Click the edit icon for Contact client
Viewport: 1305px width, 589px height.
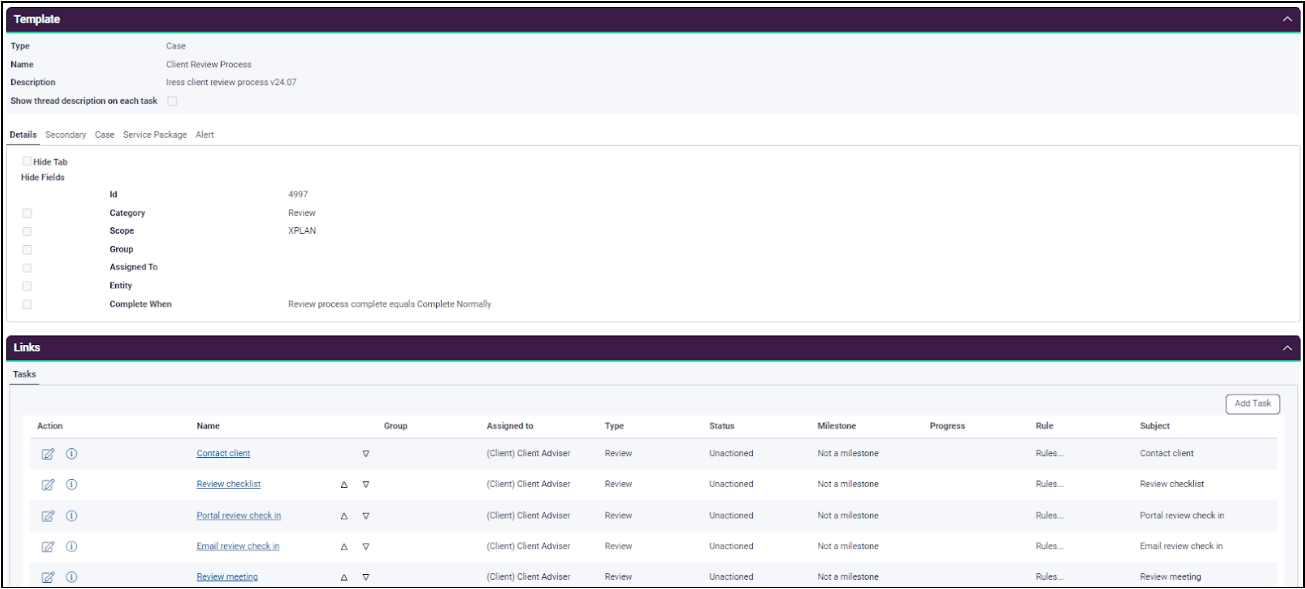tap(48, 454)
